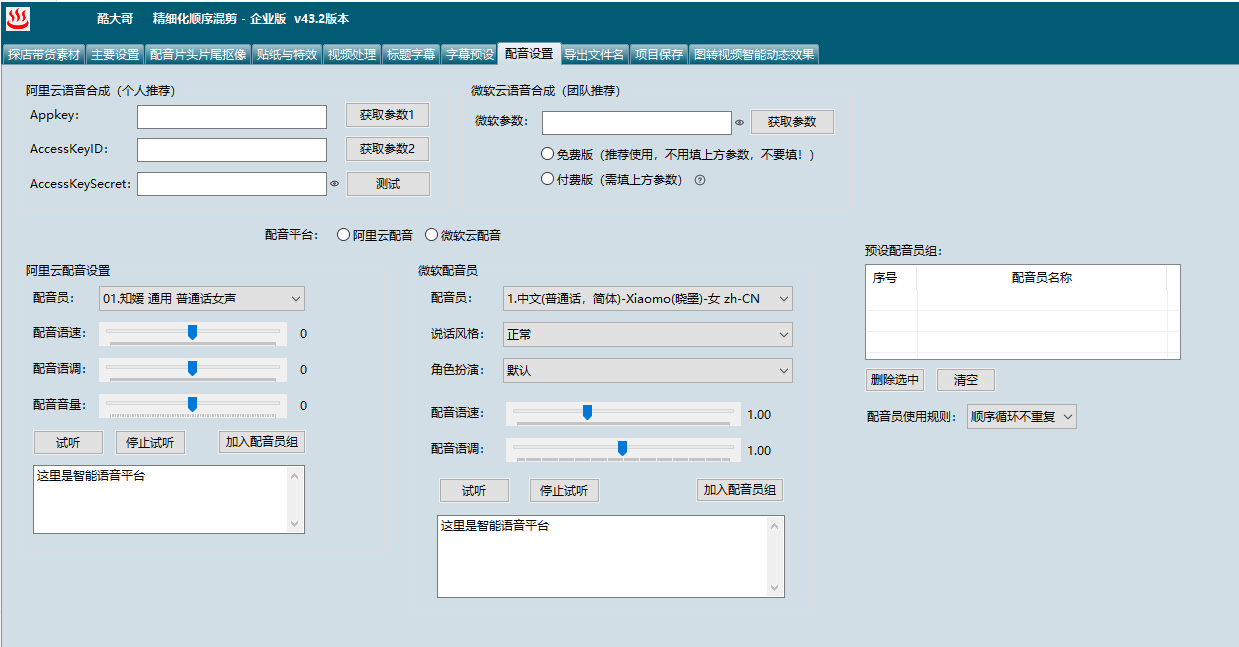Open the 字幕预设 tab
This screenshot has height=647, width=1239.
[x=470, y=55]
